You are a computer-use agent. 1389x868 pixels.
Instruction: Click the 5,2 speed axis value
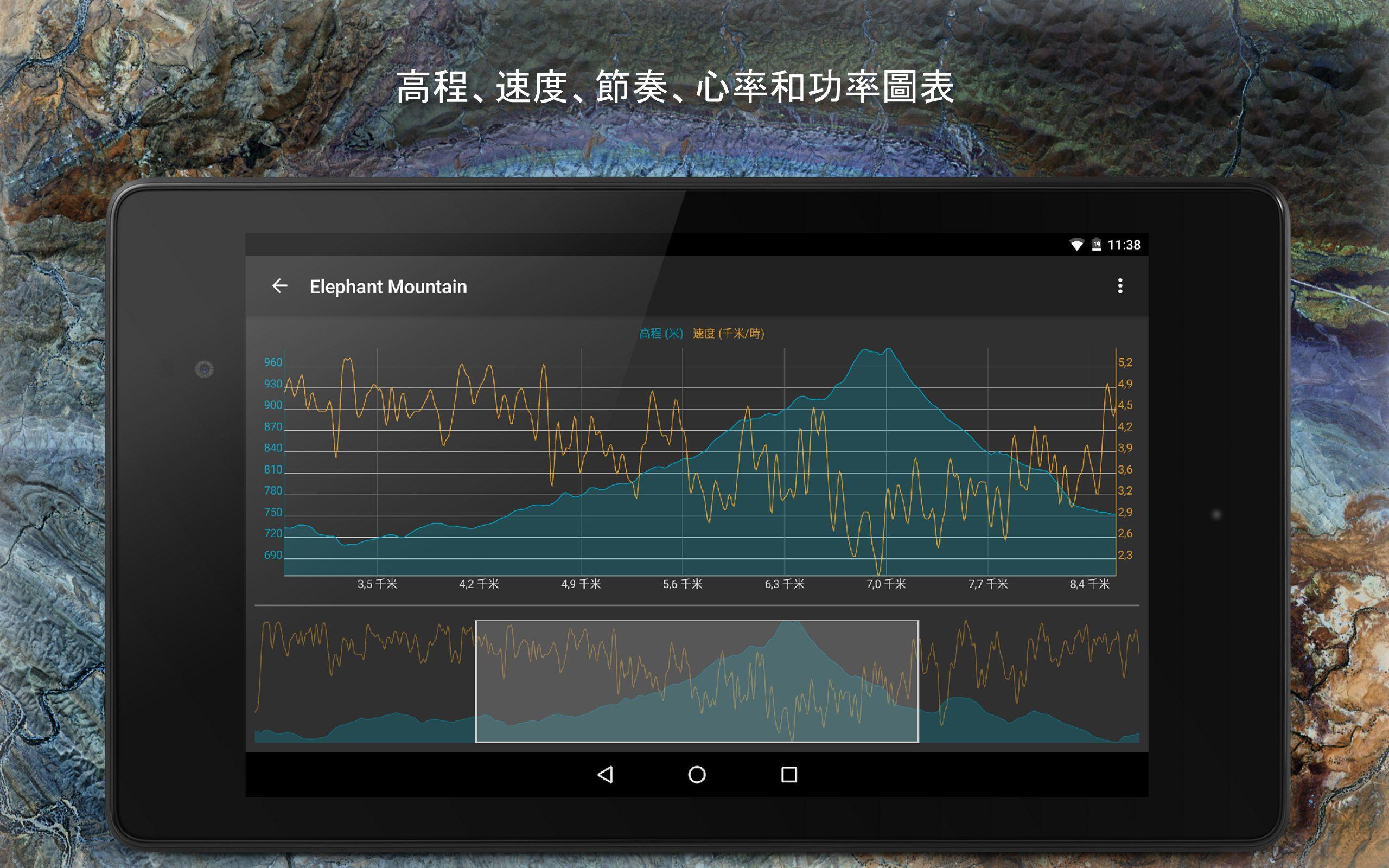[1125, 362]
